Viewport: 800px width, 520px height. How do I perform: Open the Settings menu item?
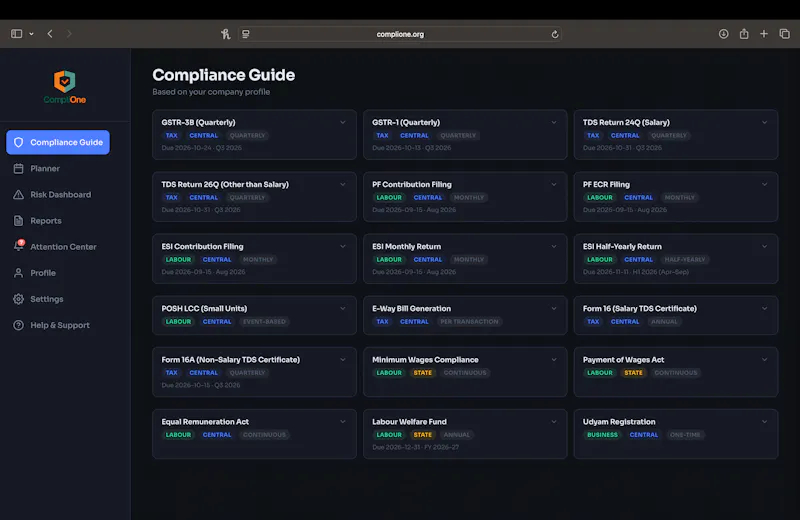(x=58, y=299)
